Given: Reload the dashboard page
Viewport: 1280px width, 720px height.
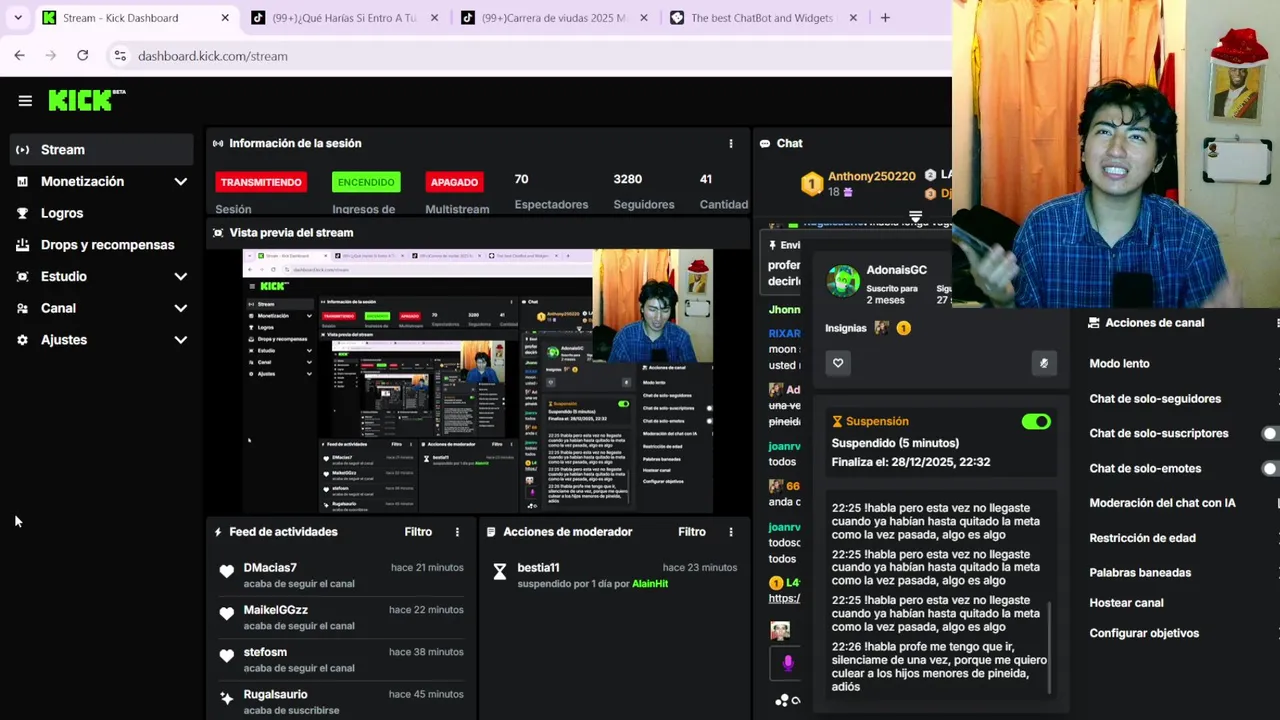Looking at the screenshot, I should click(82, 56).
